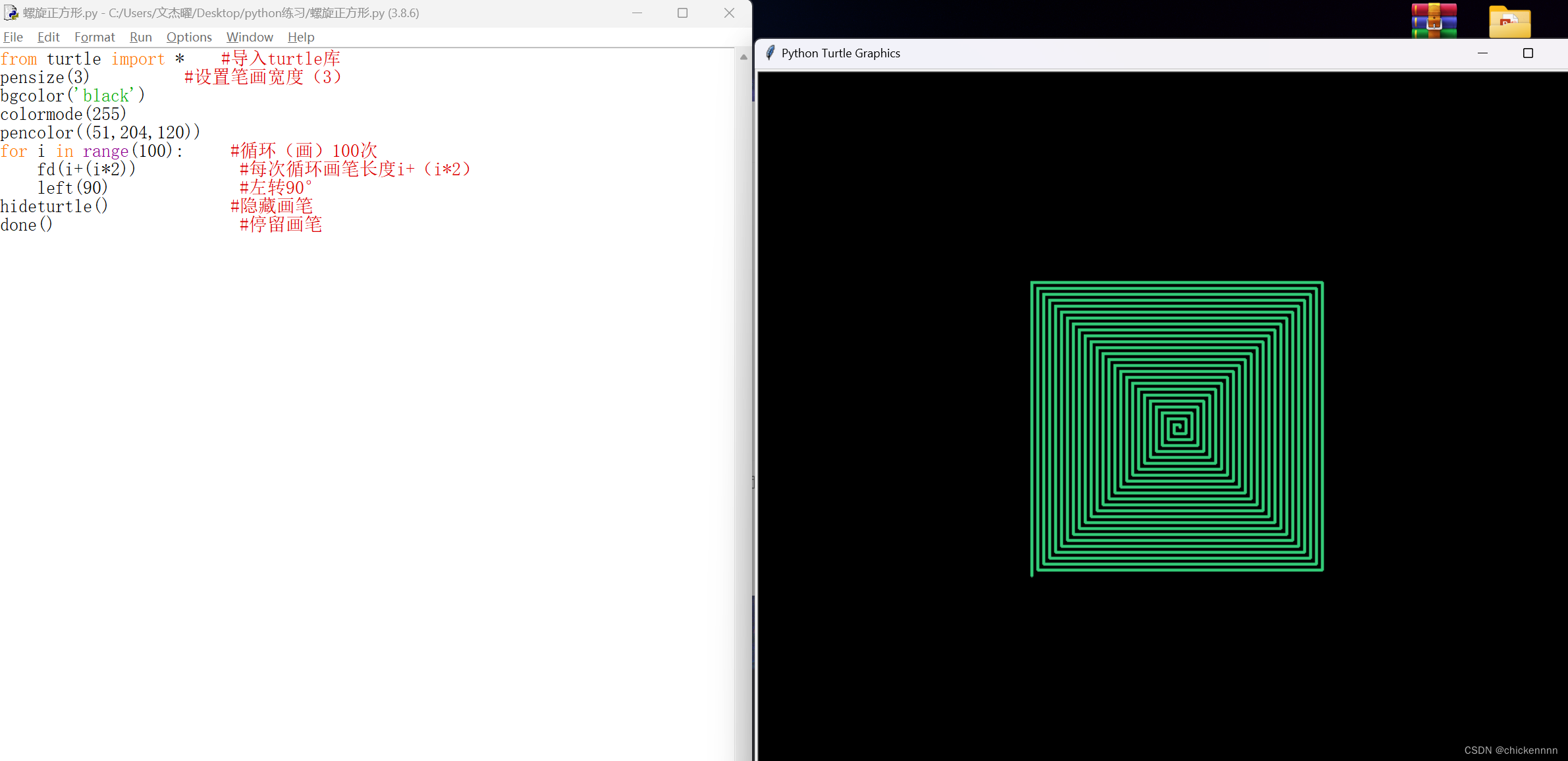This screenshot has height=761, width=1568.
Task: Maximize the Python Turtle Graphics window
Action: pos(1528,53)
